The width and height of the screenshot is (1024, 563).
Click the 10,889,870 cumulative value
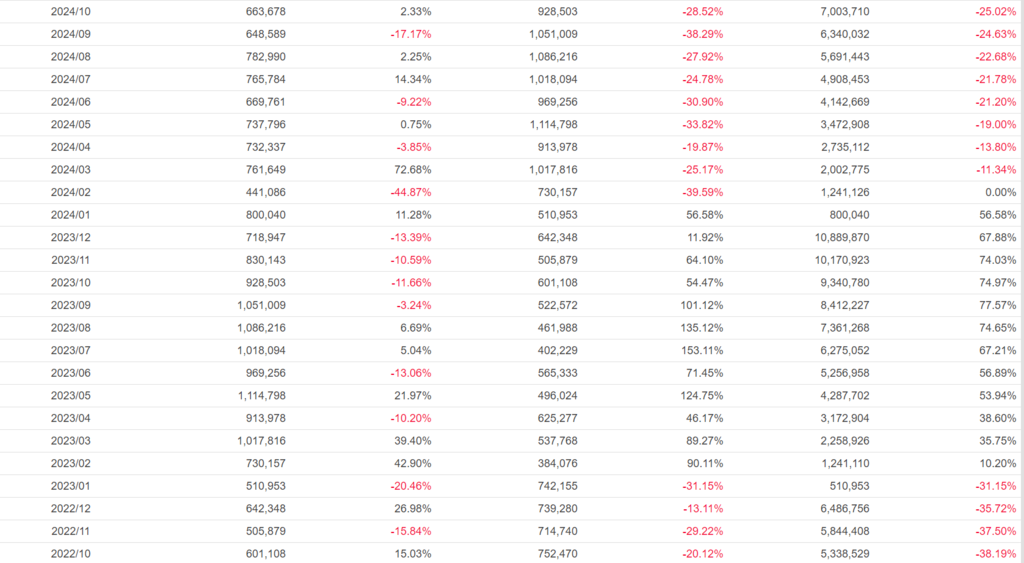(840, 238)
